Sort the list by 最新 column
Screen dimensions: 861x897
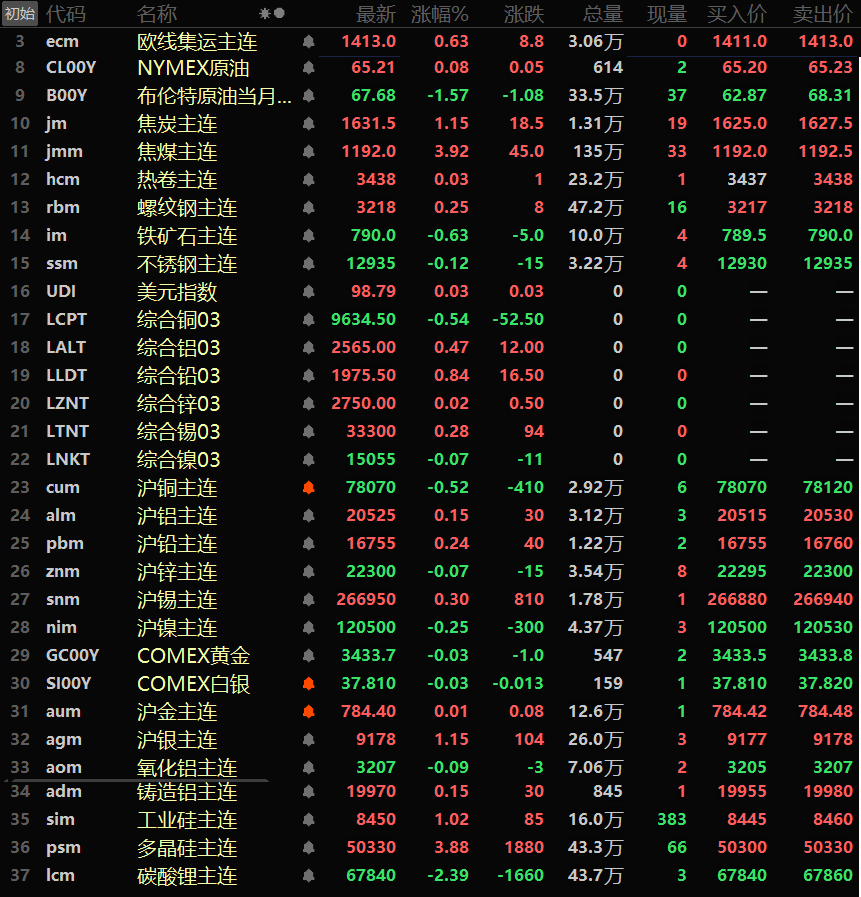click(376, 14)
